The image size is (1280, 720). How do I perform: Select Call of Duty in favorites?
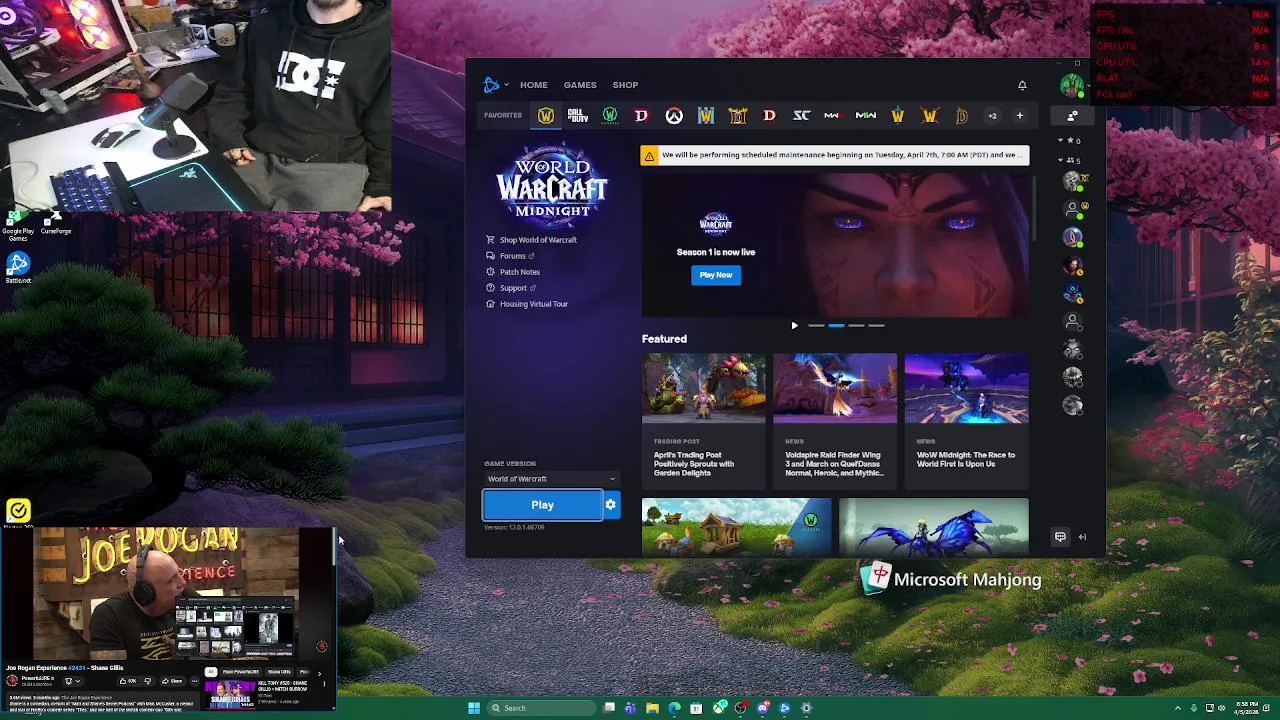tap(578, 116)
